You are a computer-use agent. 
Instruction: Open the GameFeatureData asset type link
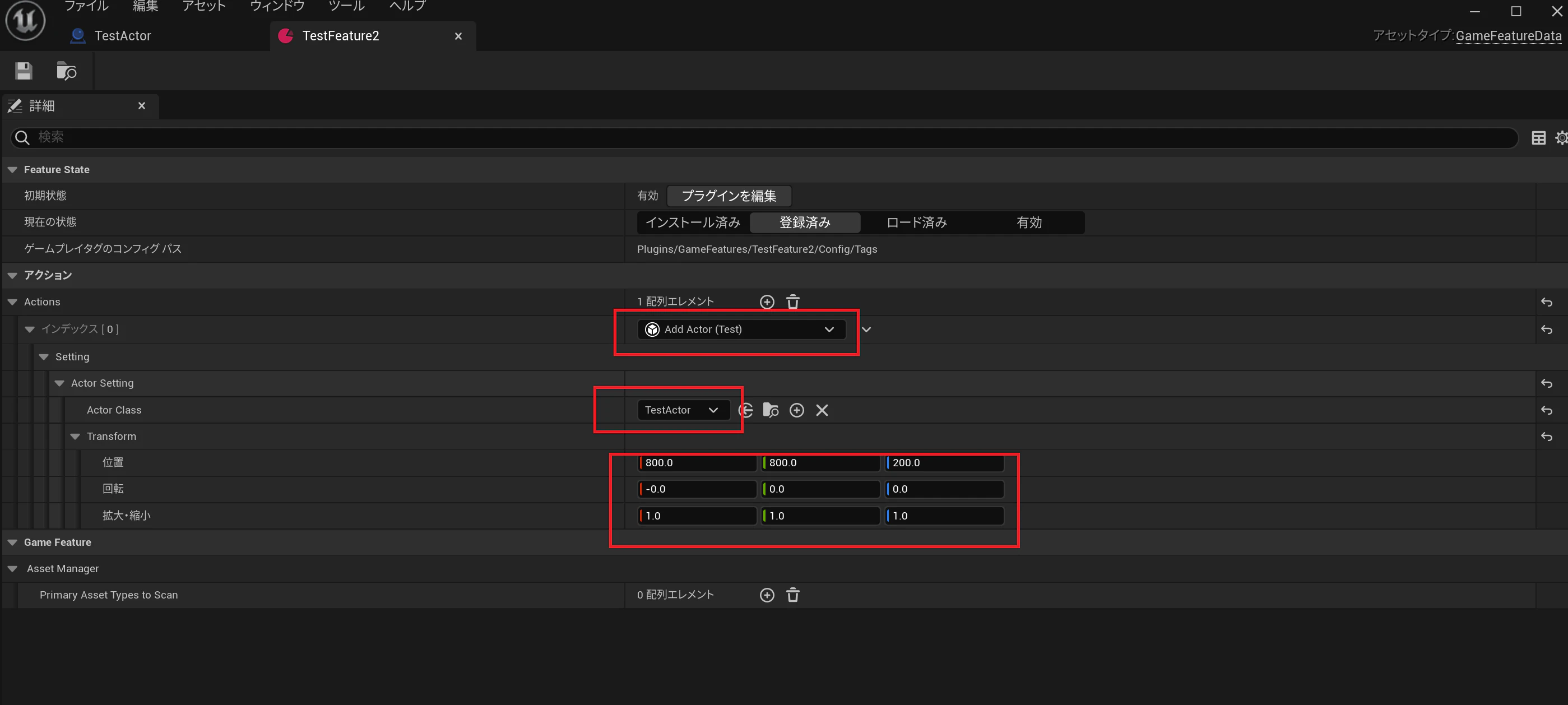(x=1507, y=36)
